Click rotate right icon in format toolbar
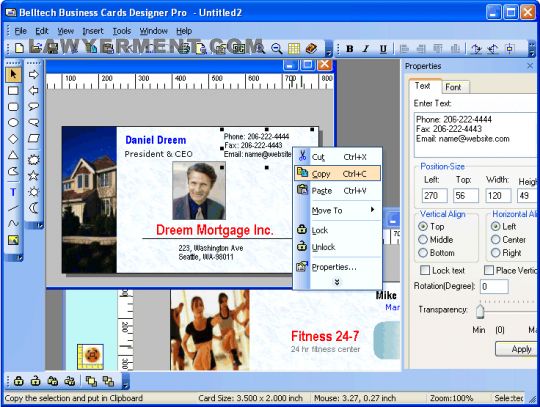The height and width of the screenshot is (407, 540). coord(476,49)
